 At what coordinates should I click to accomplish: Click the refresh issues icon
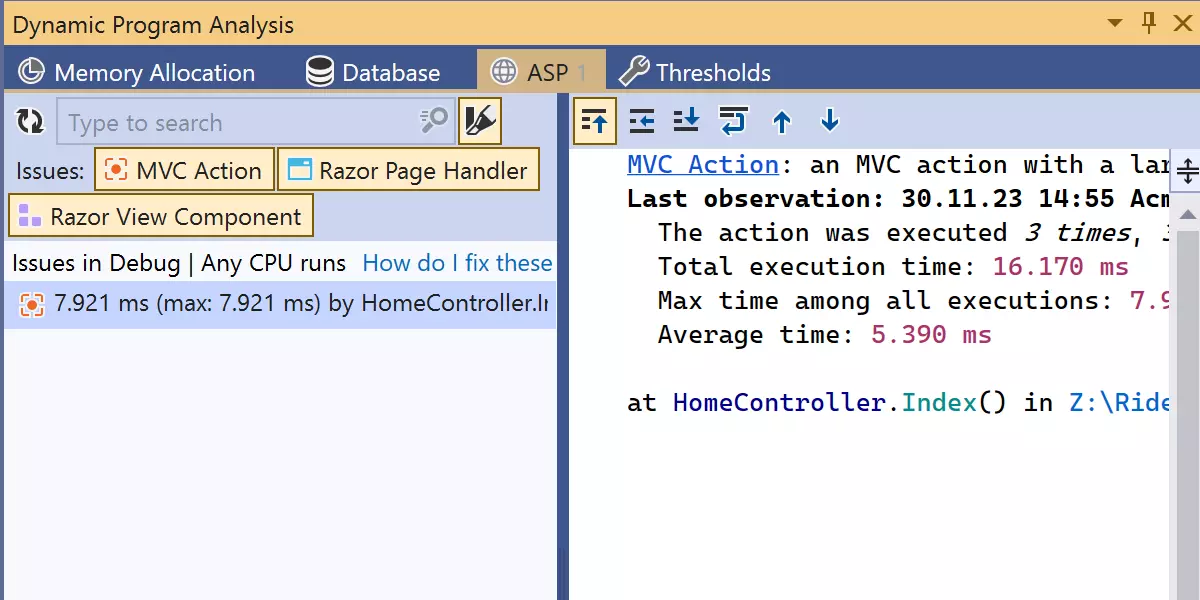tap(30, 122)
